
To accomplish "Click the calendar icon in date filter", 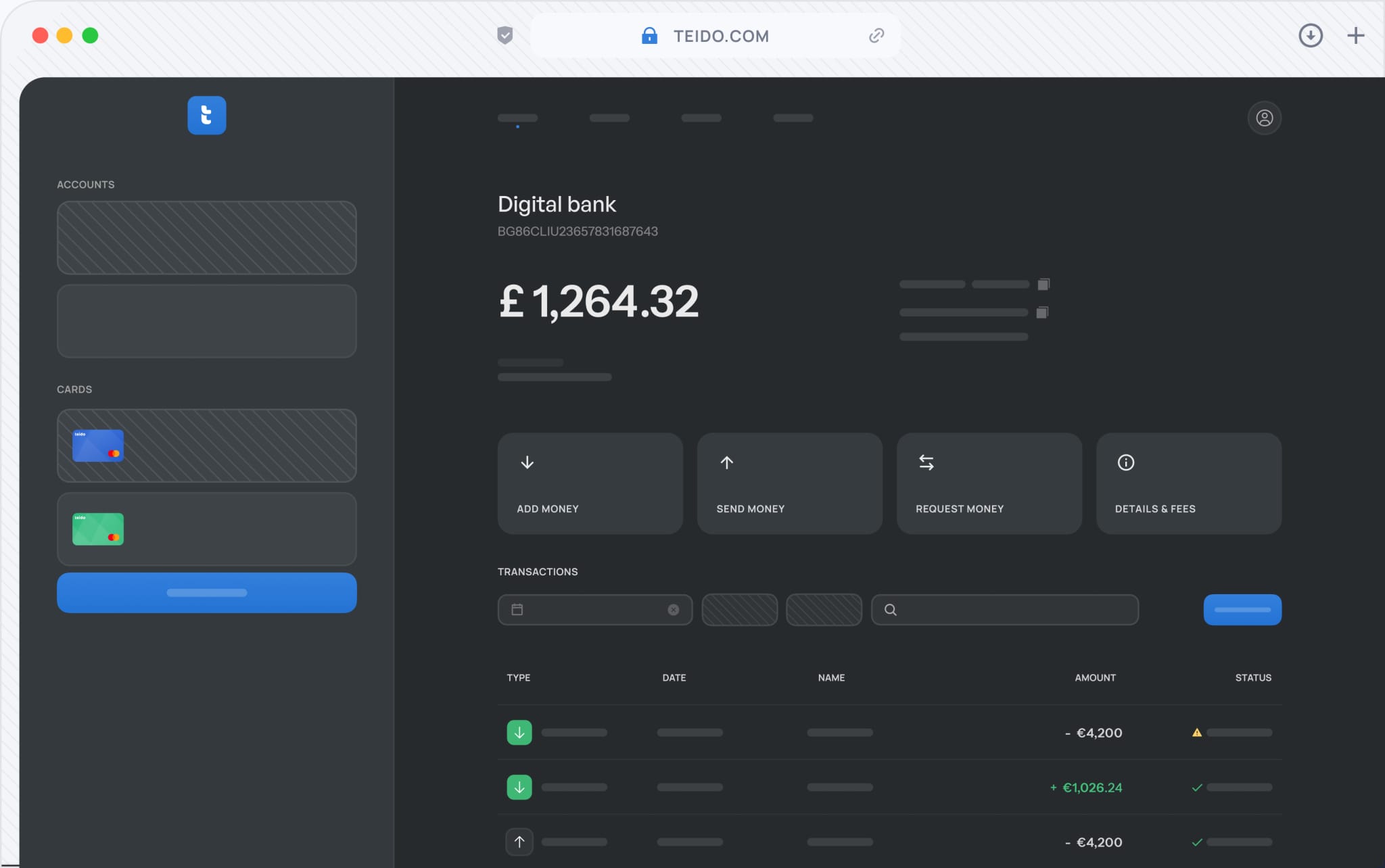I will (x=517, y=610).
